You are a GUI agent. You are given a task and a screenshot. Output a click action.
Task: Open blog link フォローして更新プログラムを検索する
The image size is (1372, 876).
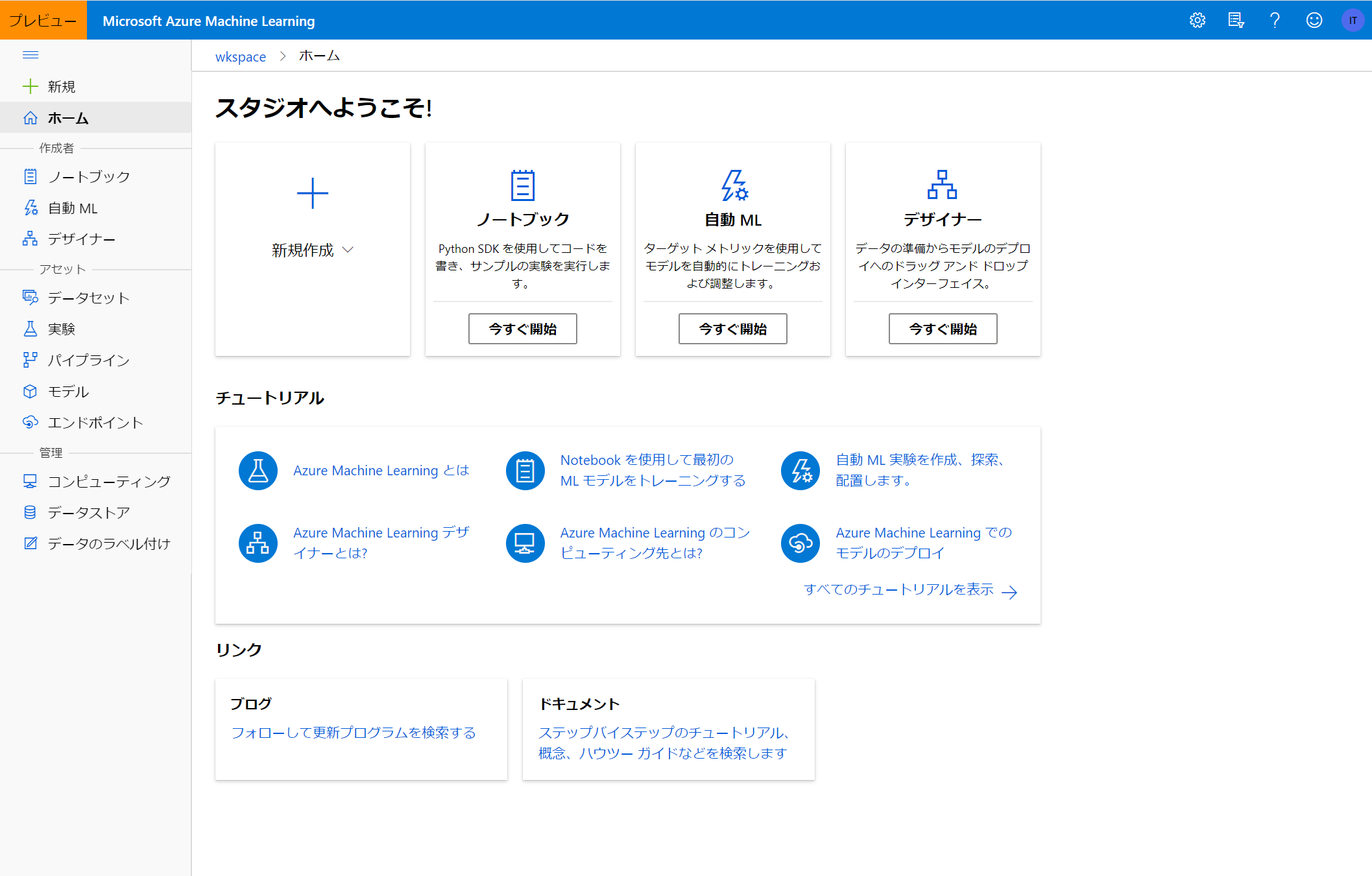tap(354, 733)
